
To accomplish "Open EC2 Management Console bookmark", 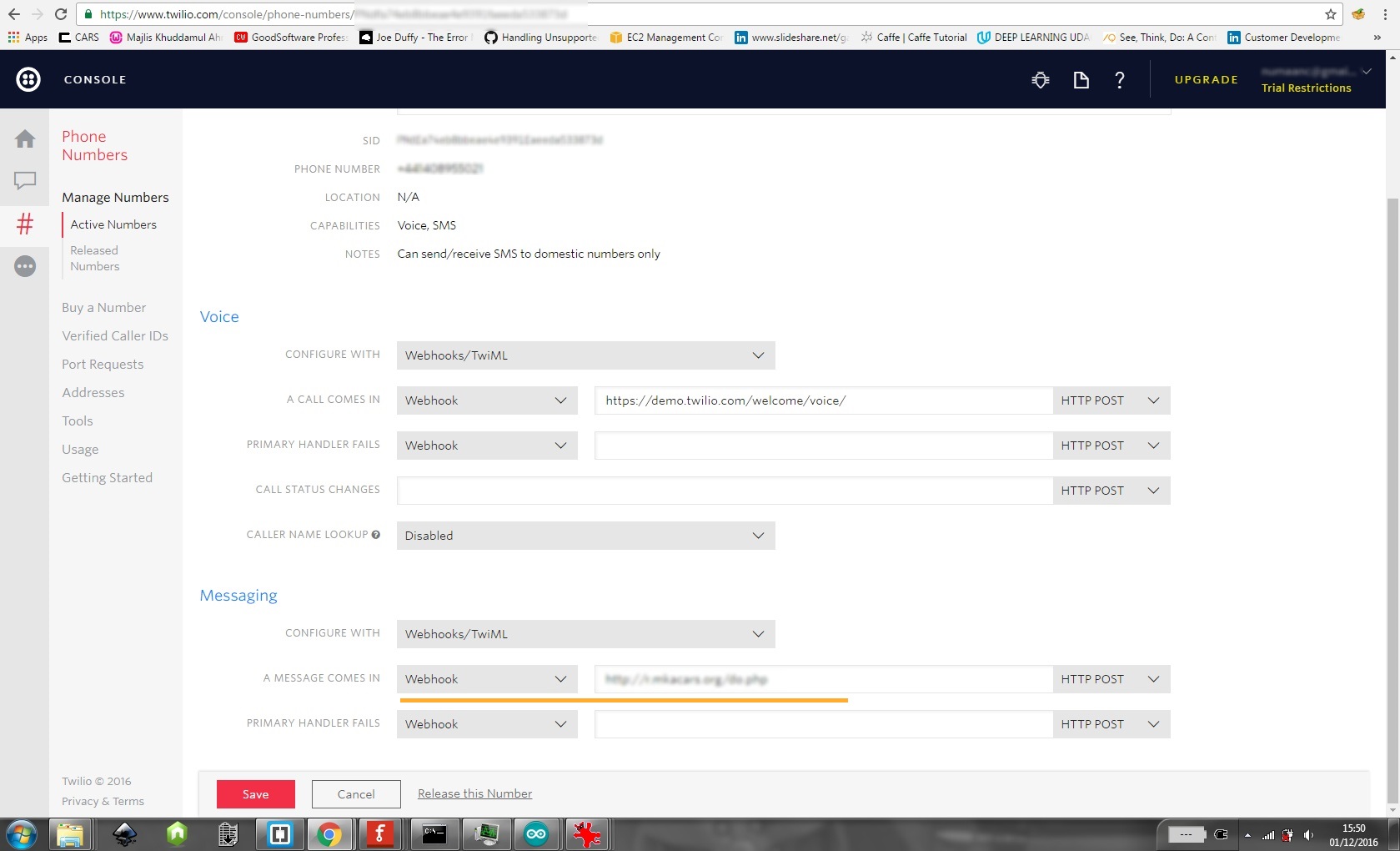I will [666, 38].
